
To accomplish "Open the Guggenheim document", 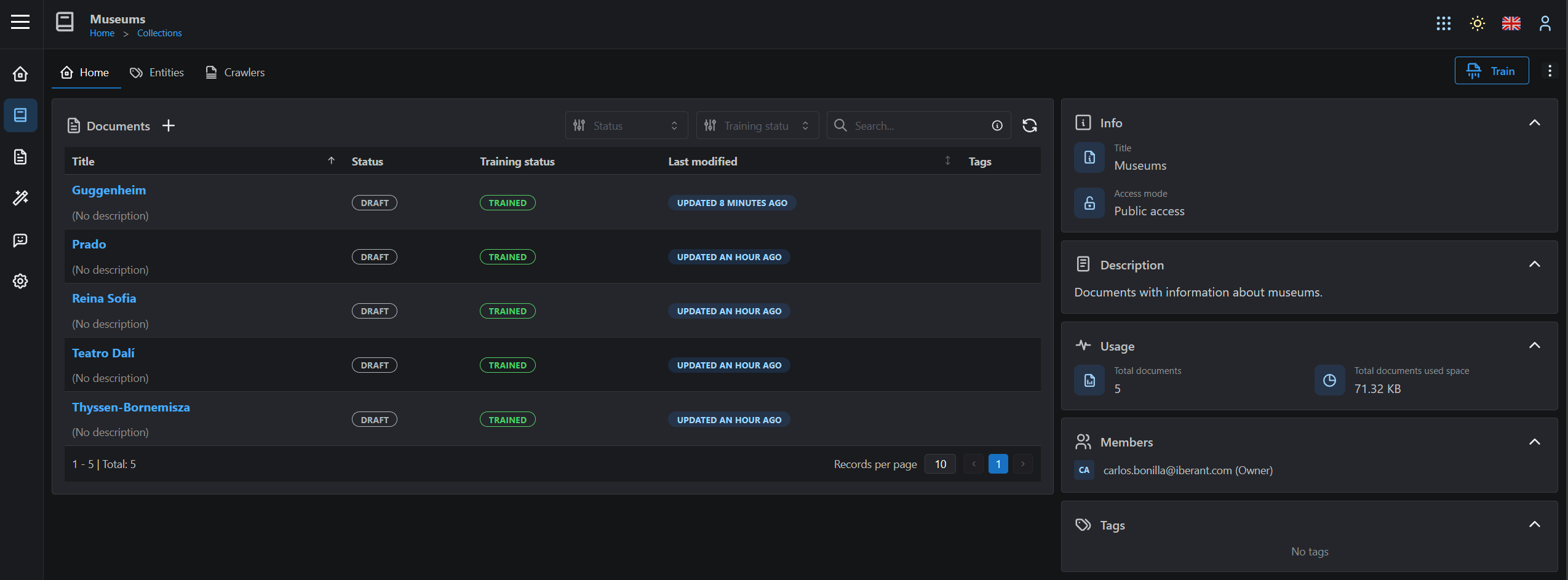I will click(x=109, y=190).
